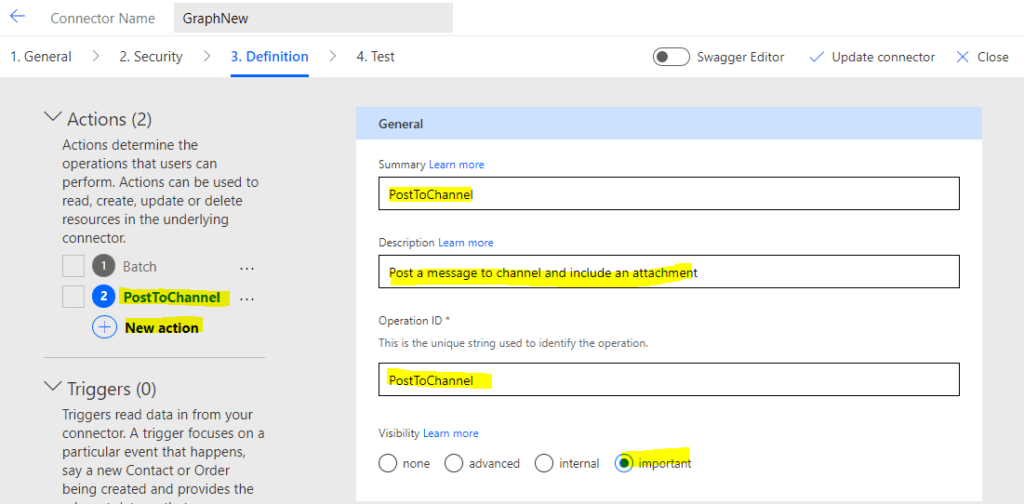Open the ellipsis menu for PostToChannel action
This screenshot has height=504, width=1024.
(x=247, y=298)
